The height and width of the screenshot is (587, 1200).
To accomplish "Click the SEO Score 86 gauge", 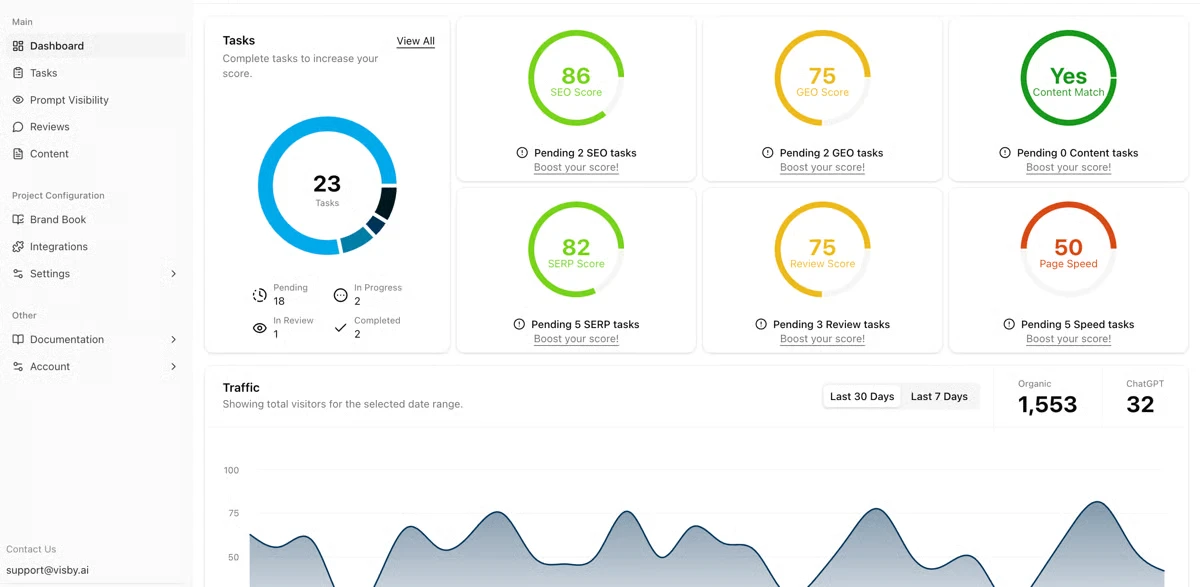I will (x=576, y=78).
